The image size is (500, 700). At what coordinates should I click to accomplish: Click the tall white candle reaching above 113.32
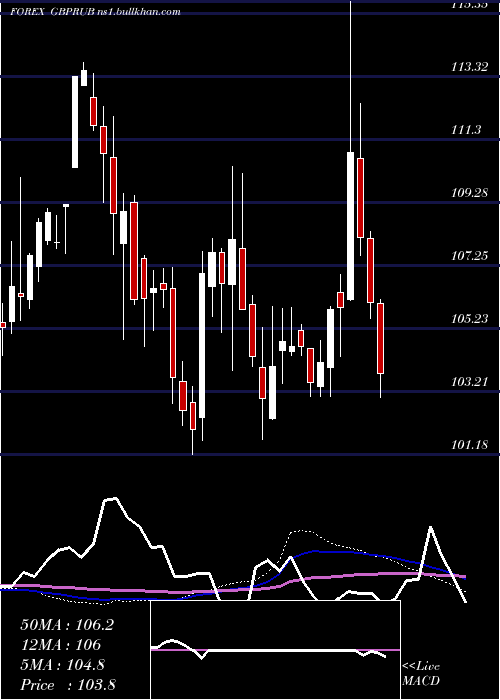[x=350, y=226]
